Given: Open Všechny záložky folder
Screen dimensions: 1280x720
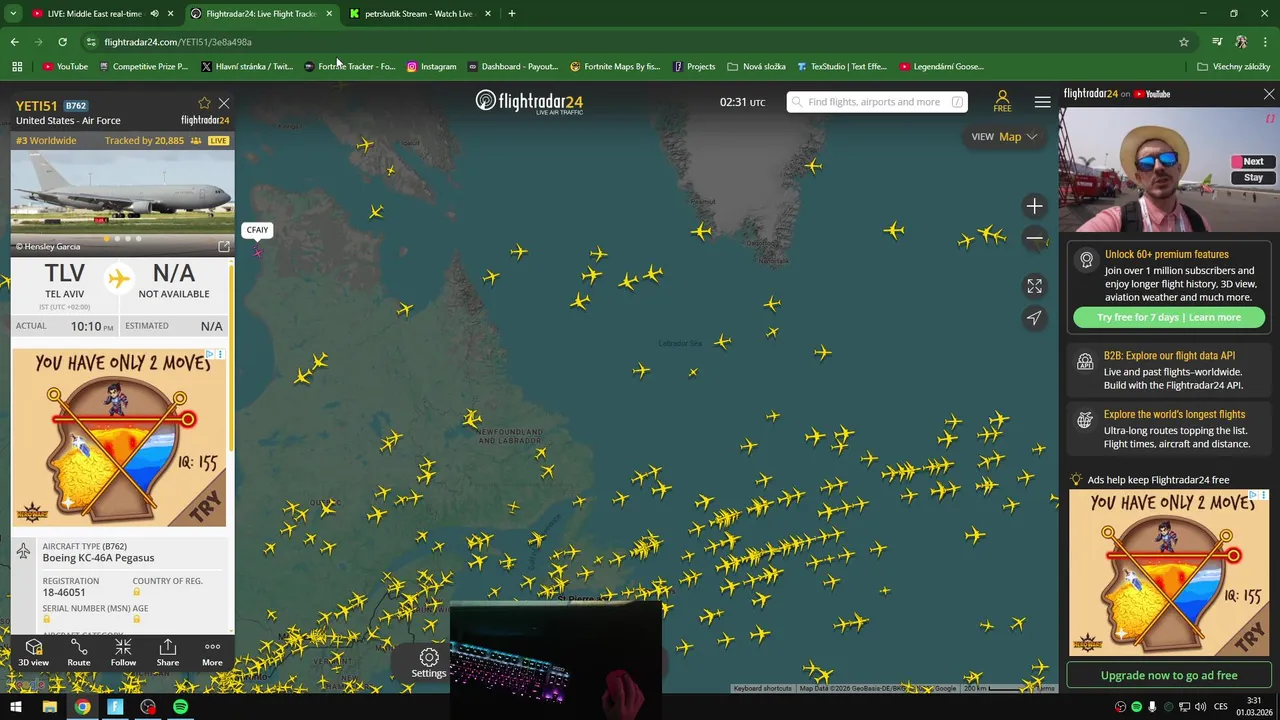Looking at the screenshot, I should [1233, 67].
